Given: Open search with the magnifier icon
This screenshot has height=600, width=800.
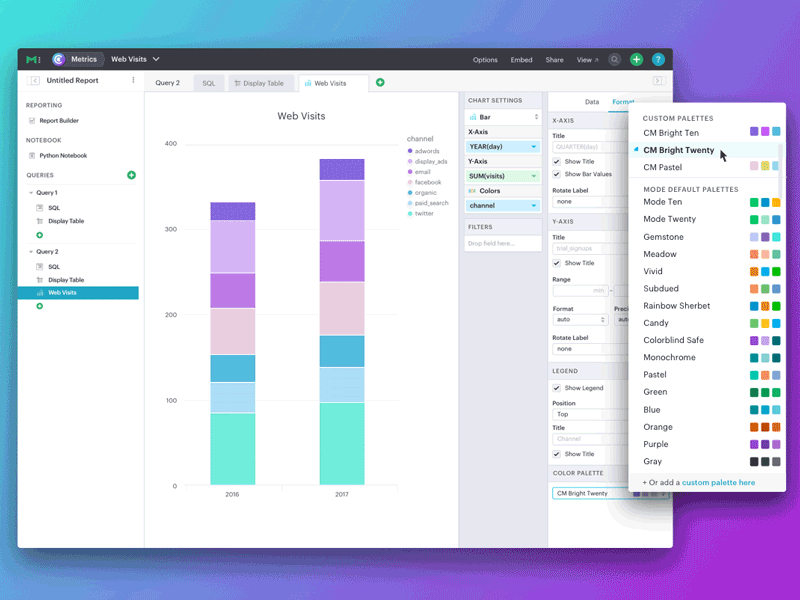Looking at the screenshot, I should pos(615,60).
